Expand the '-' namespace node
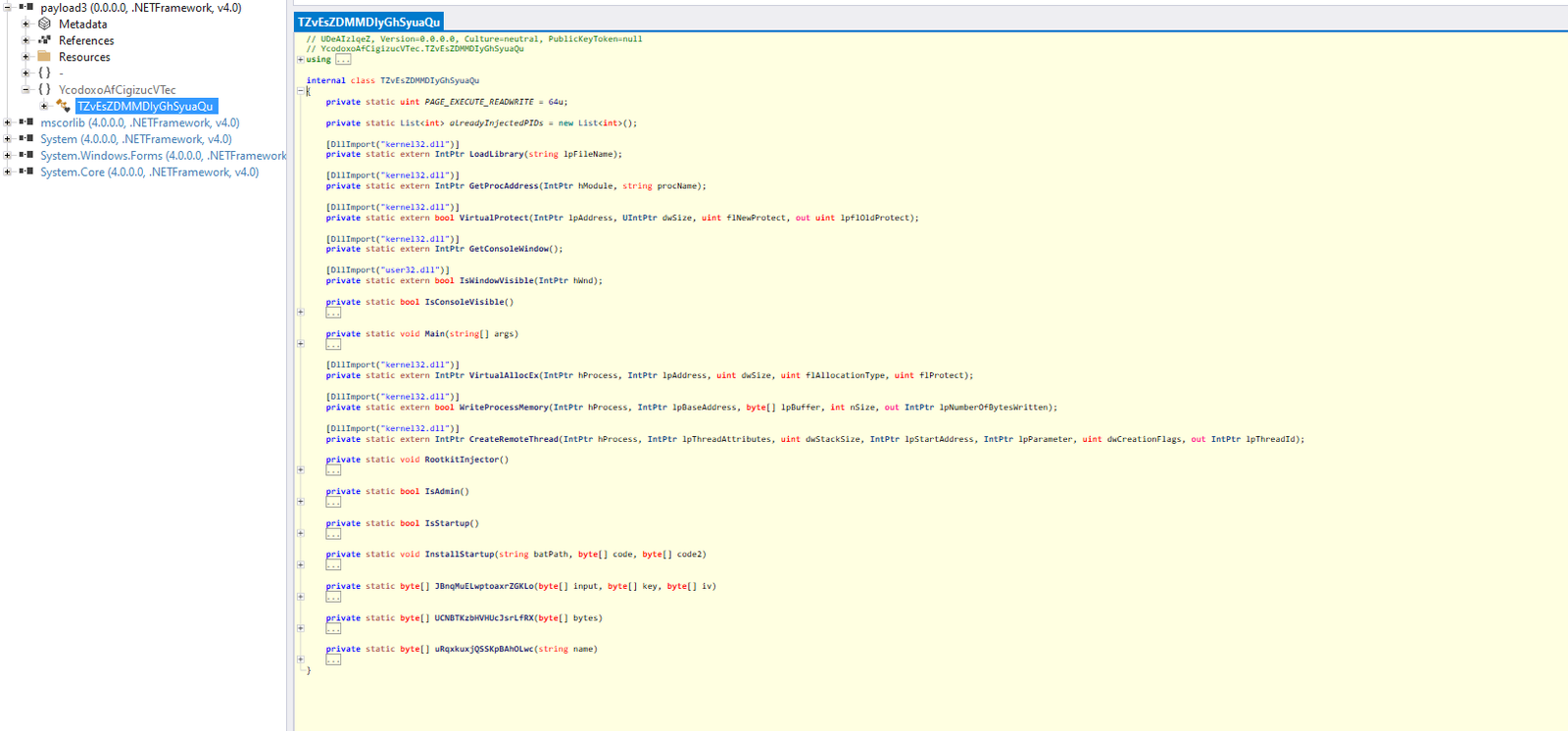 click(x=25, y=73)
